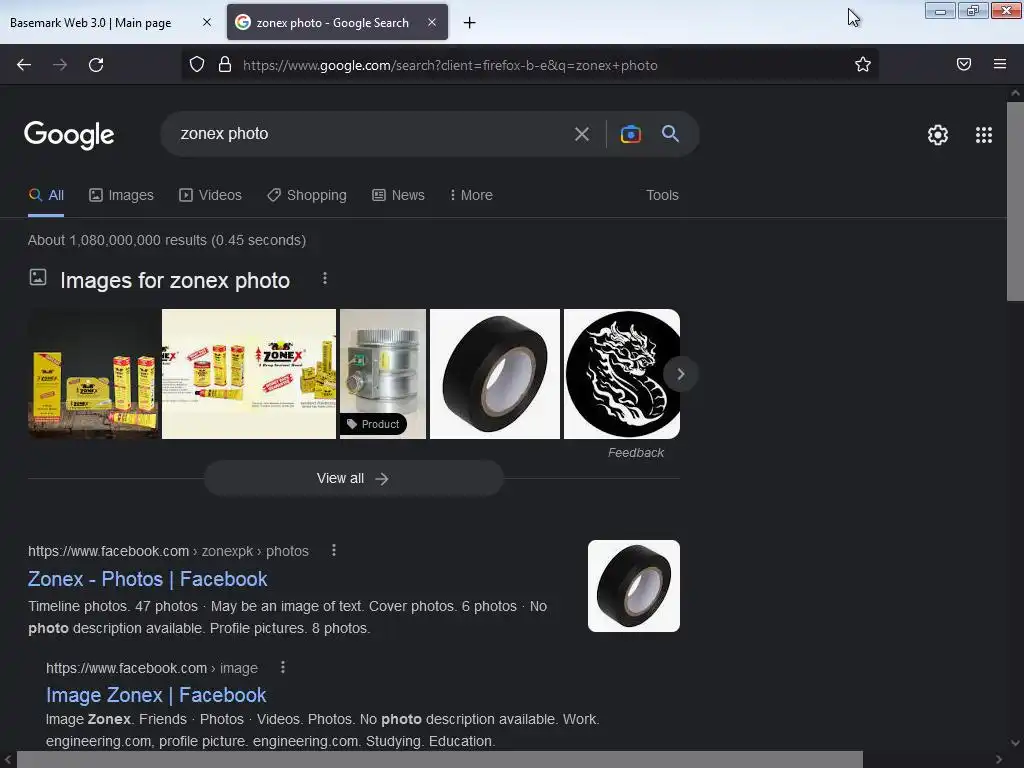
Task: Open options dots beside facebook.com image URL
Action: point(283,667)
